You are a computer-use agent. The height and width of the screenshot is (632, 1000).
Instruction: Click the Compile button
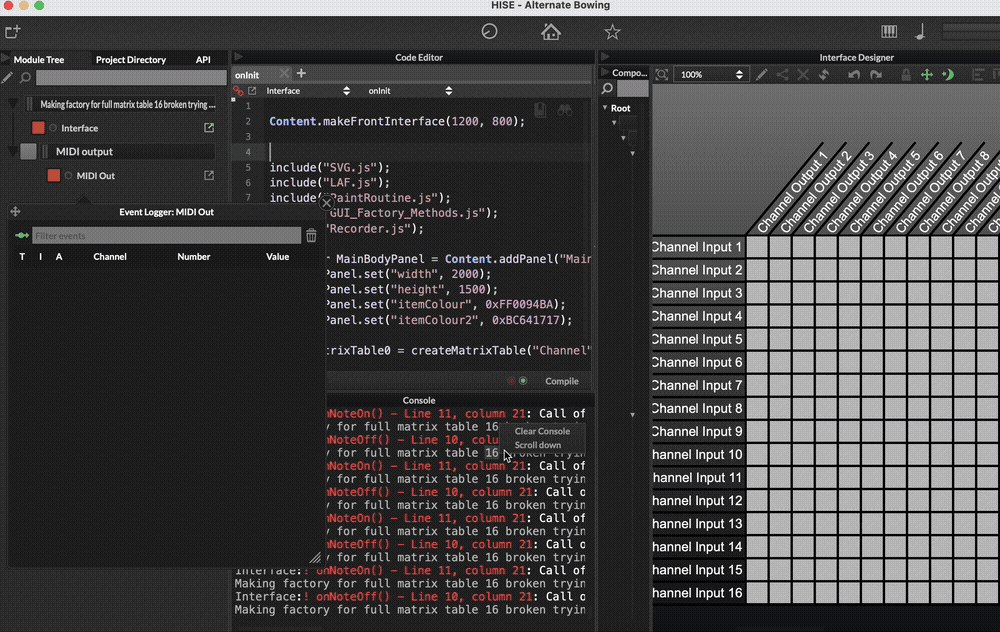(x=562, y=381)
